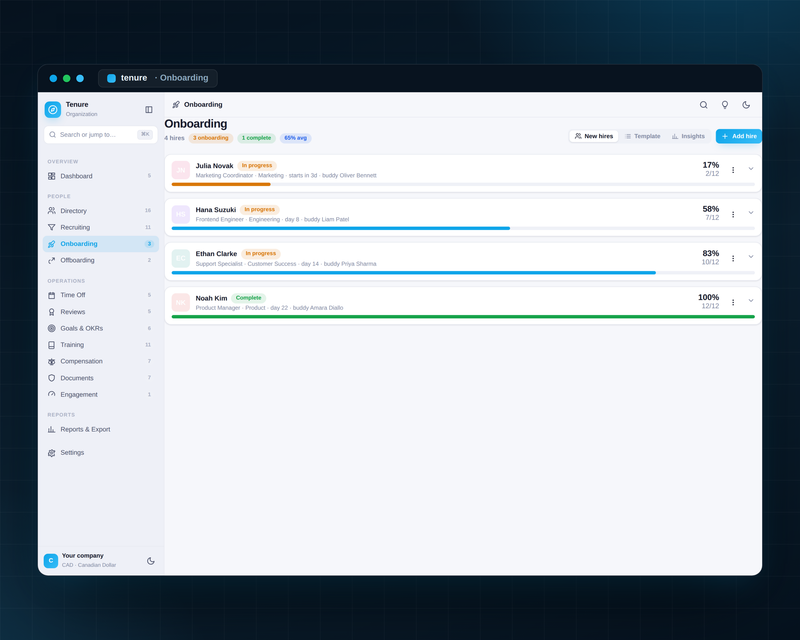This screenshot has height=640, width=800.
Task: Click Noah Kim's 'Complete' status badge
Action: [248, 298]
